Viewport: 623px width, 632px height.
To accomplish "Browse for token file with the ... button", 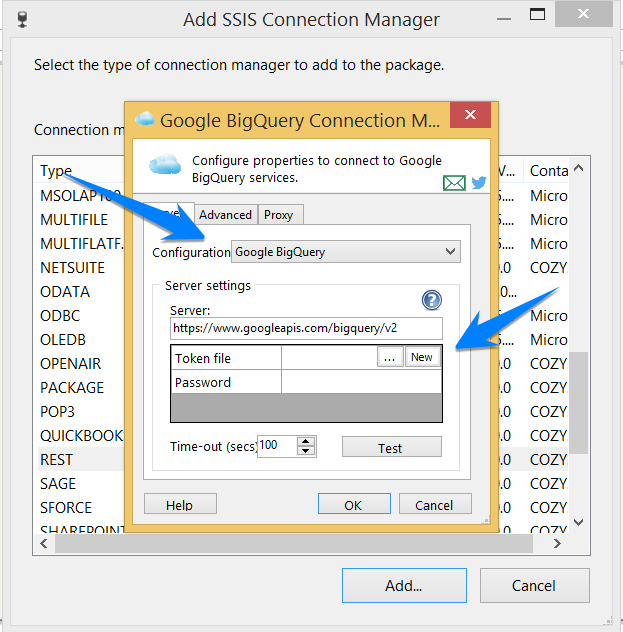I will [x=390, y=357].
